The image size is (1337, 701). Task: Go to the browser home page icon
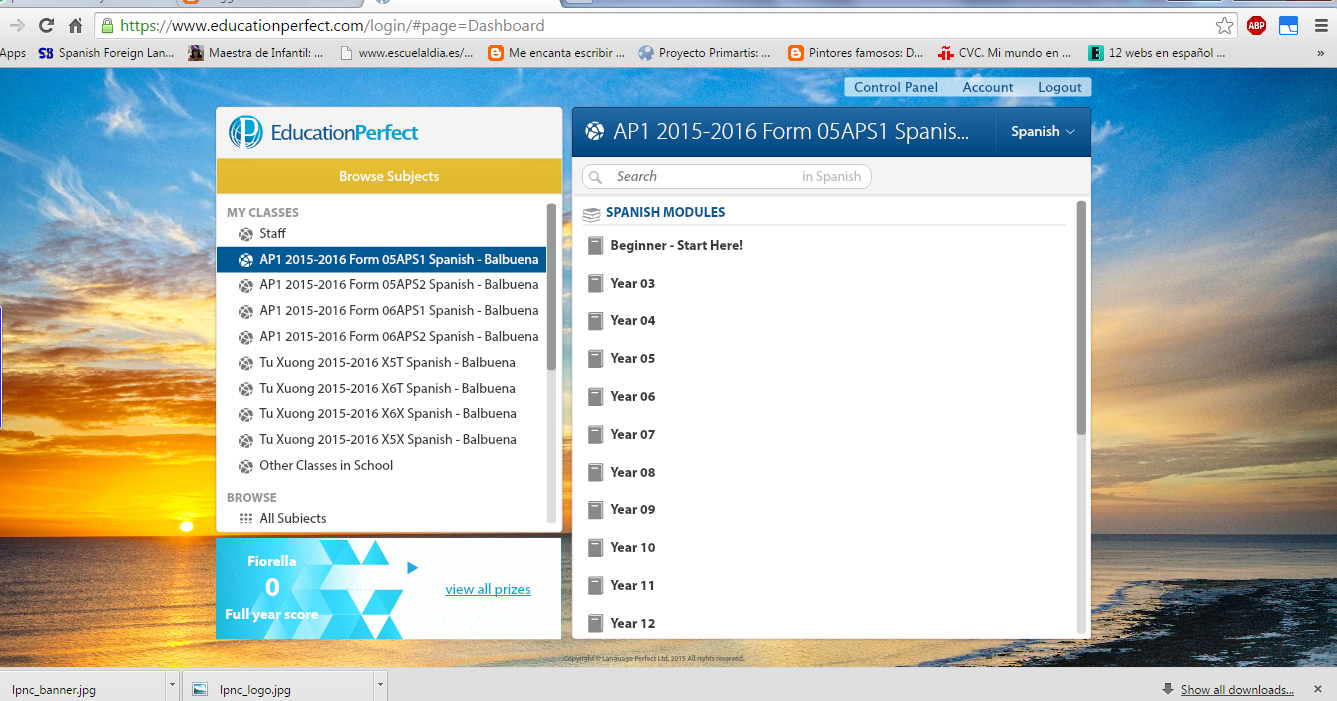click(x=75, y=26)
